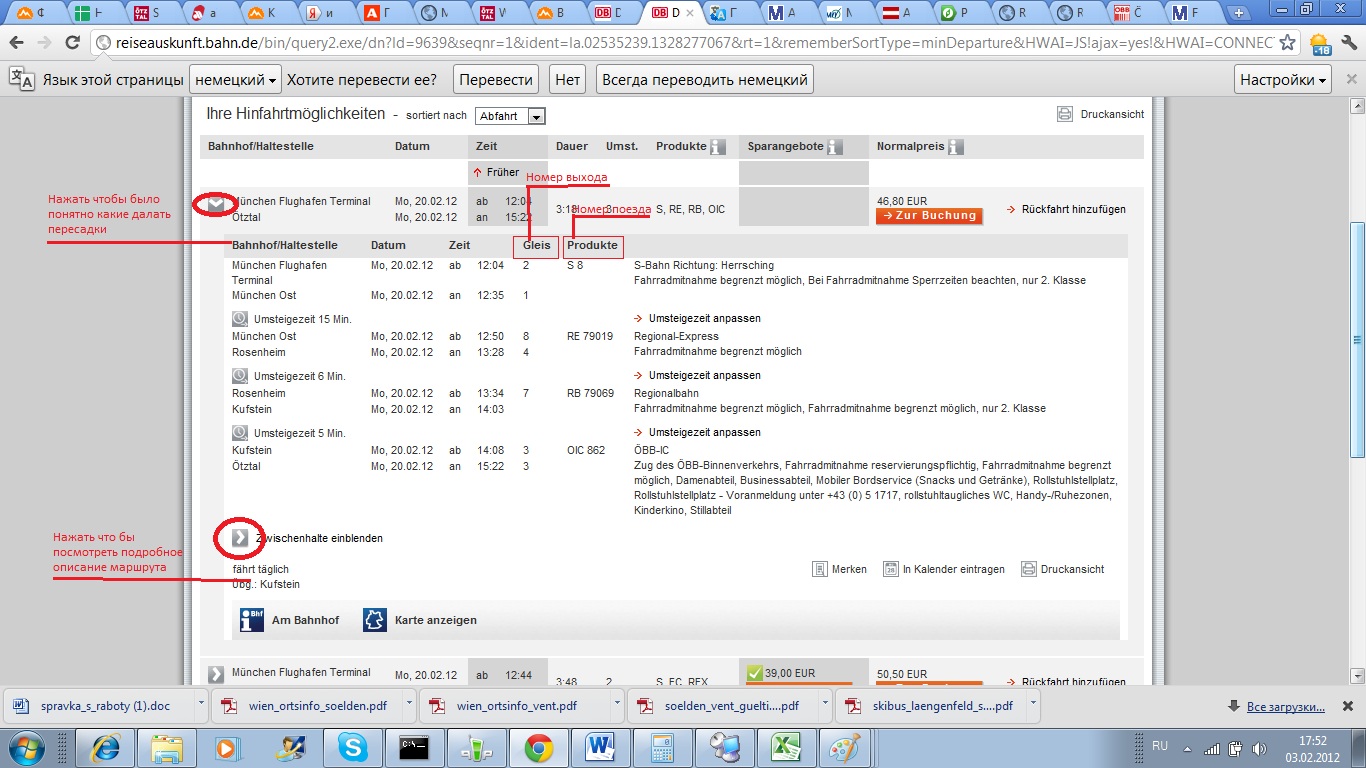This screenshot has width=1366, height=768.
Task: Close the downloads bar
Action: tap(1348, 706)
